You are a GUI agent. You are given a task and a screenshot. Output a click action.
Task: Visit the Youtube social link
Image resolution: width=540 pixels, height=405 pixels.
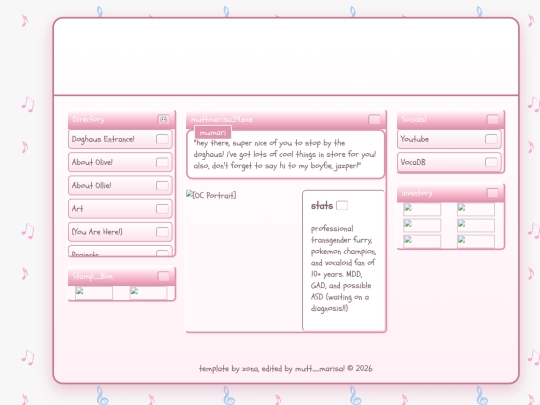click(449, 139)
